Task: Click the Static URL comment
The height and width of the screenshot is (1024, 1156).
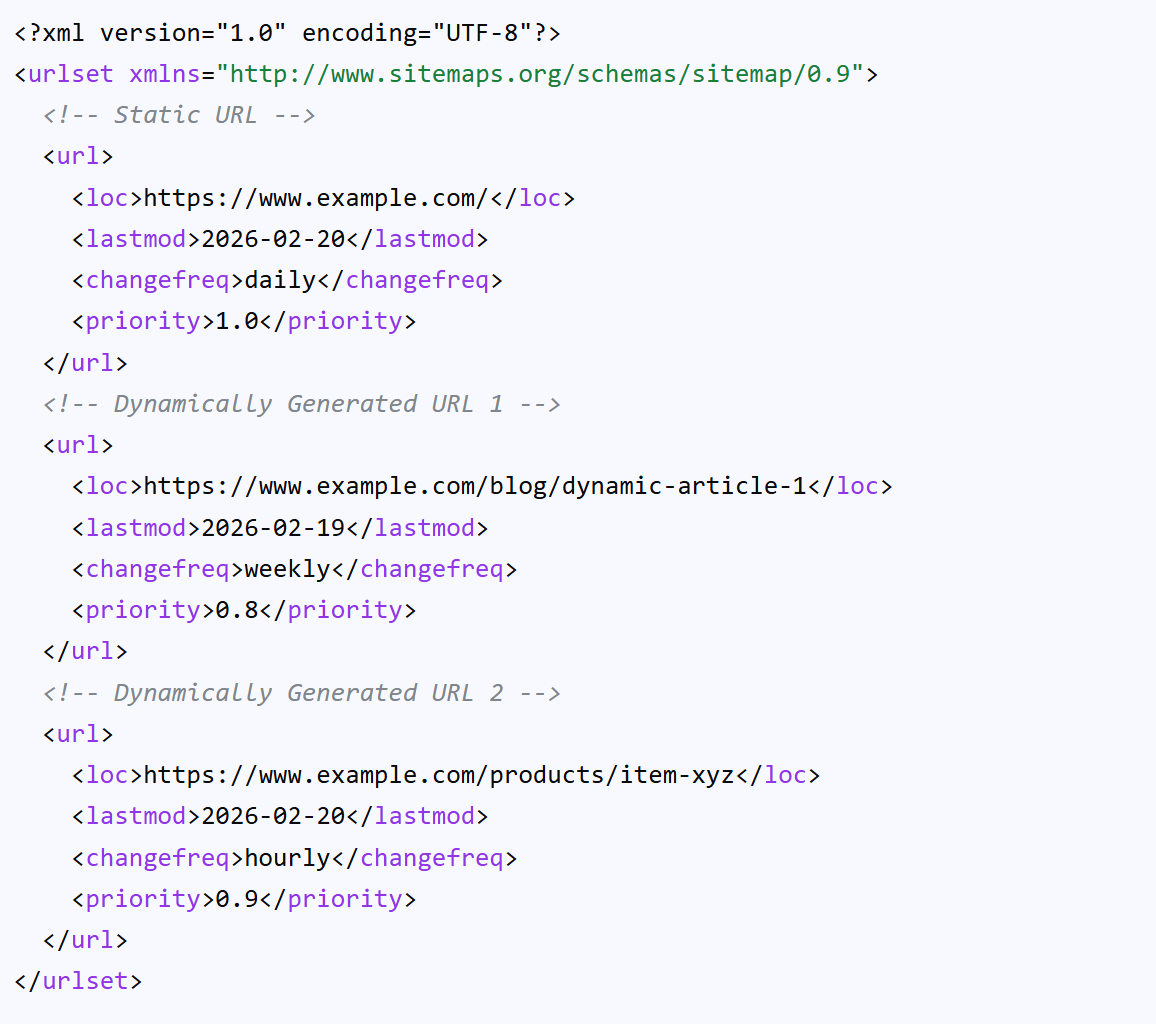Action: [x=178, y=114]
